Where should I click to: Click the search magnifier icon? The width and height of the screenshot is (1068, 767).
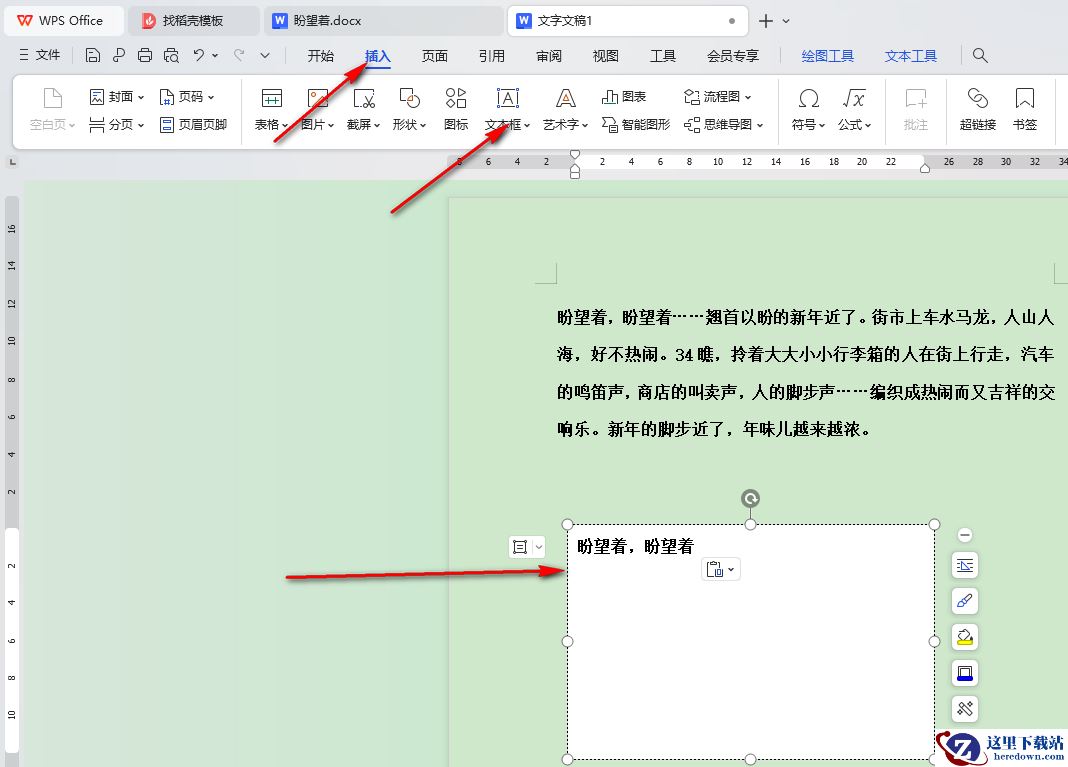tap(979, 55)
